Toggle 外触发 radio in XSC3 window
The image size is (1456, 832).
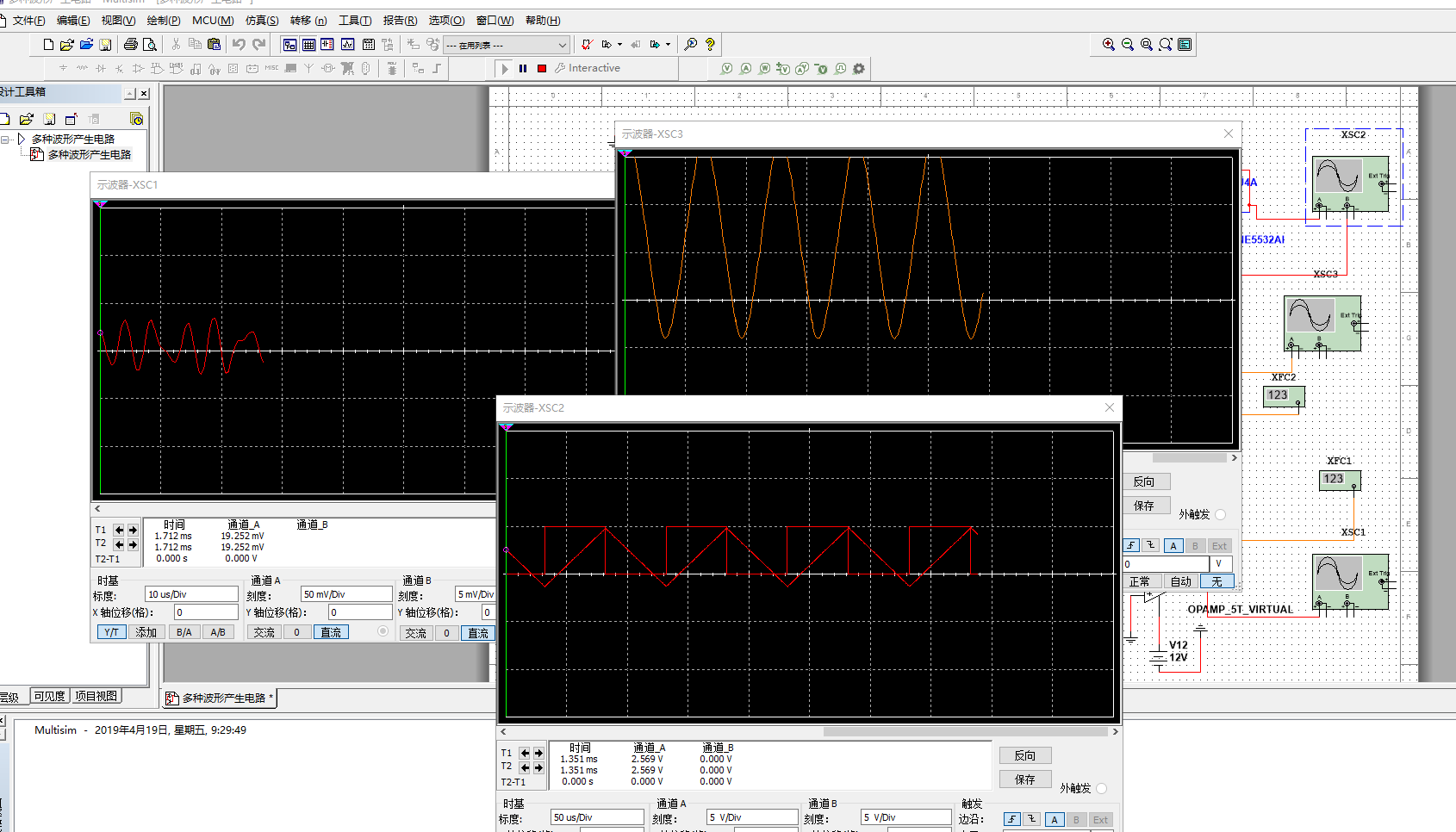tap(1220, 514)
